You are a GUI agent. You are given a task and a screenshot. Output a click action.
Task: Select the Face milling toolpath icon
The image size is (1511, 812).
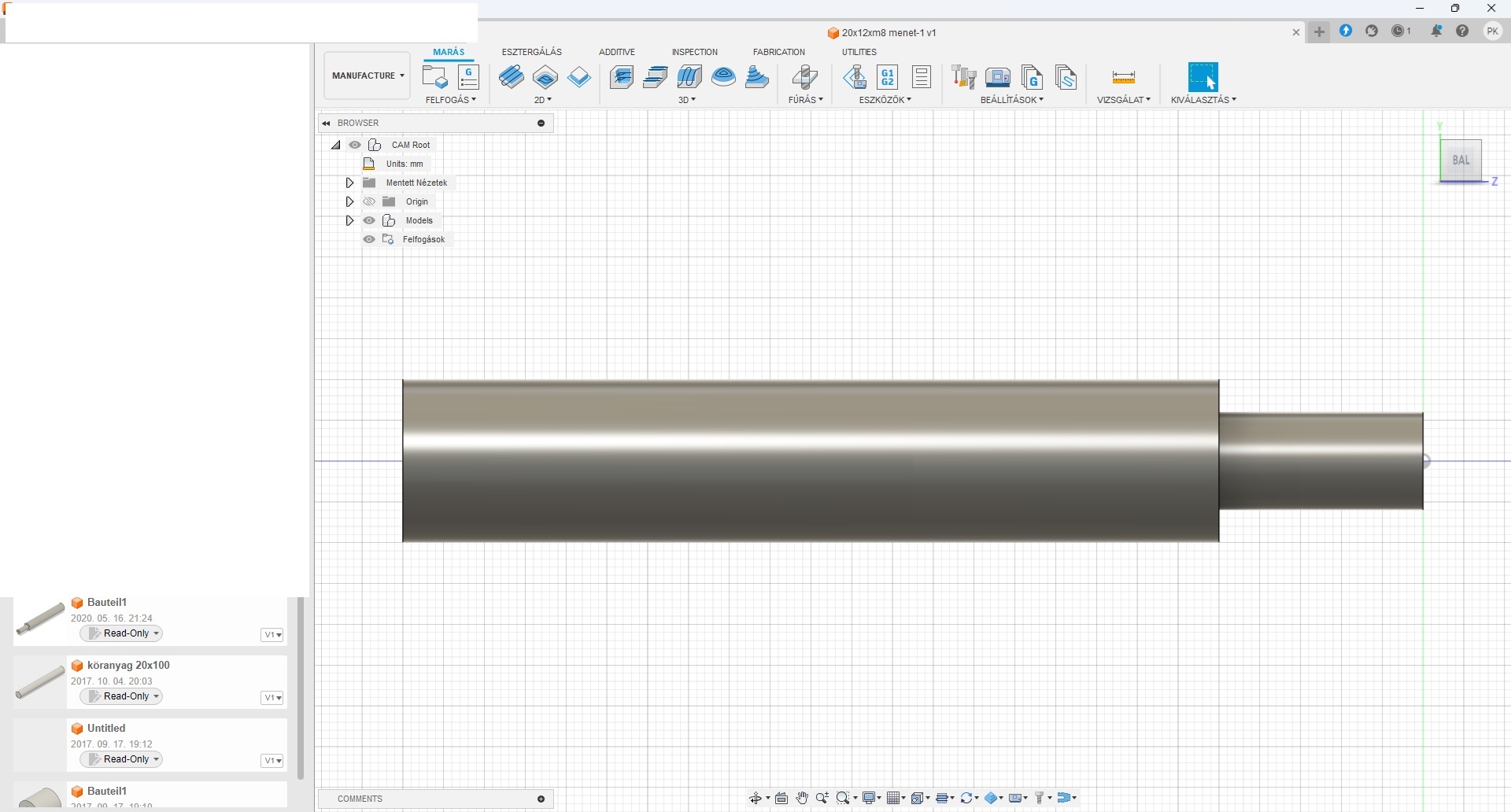point(579,77)
